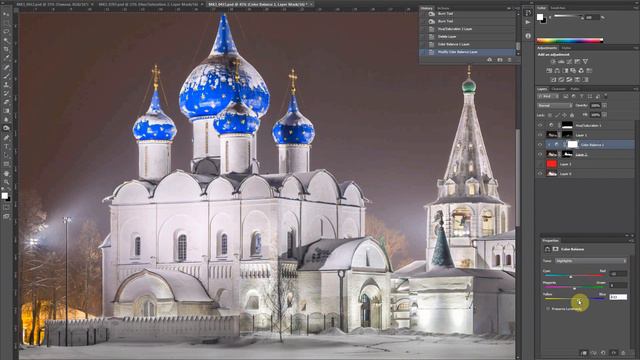Open the Opacity slider arrow
Viewport: 640px width, 360px height.
[604, 105]
